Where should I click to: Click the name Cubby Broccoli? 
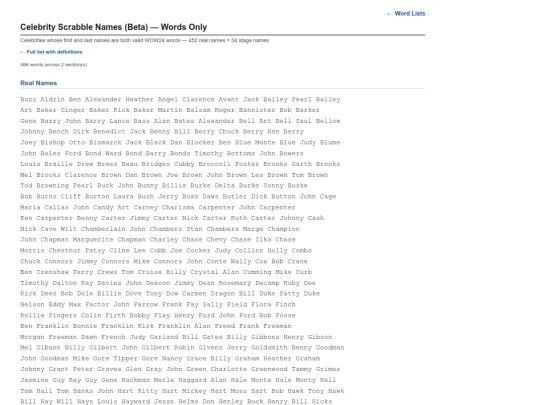click(x=202, y=164)
